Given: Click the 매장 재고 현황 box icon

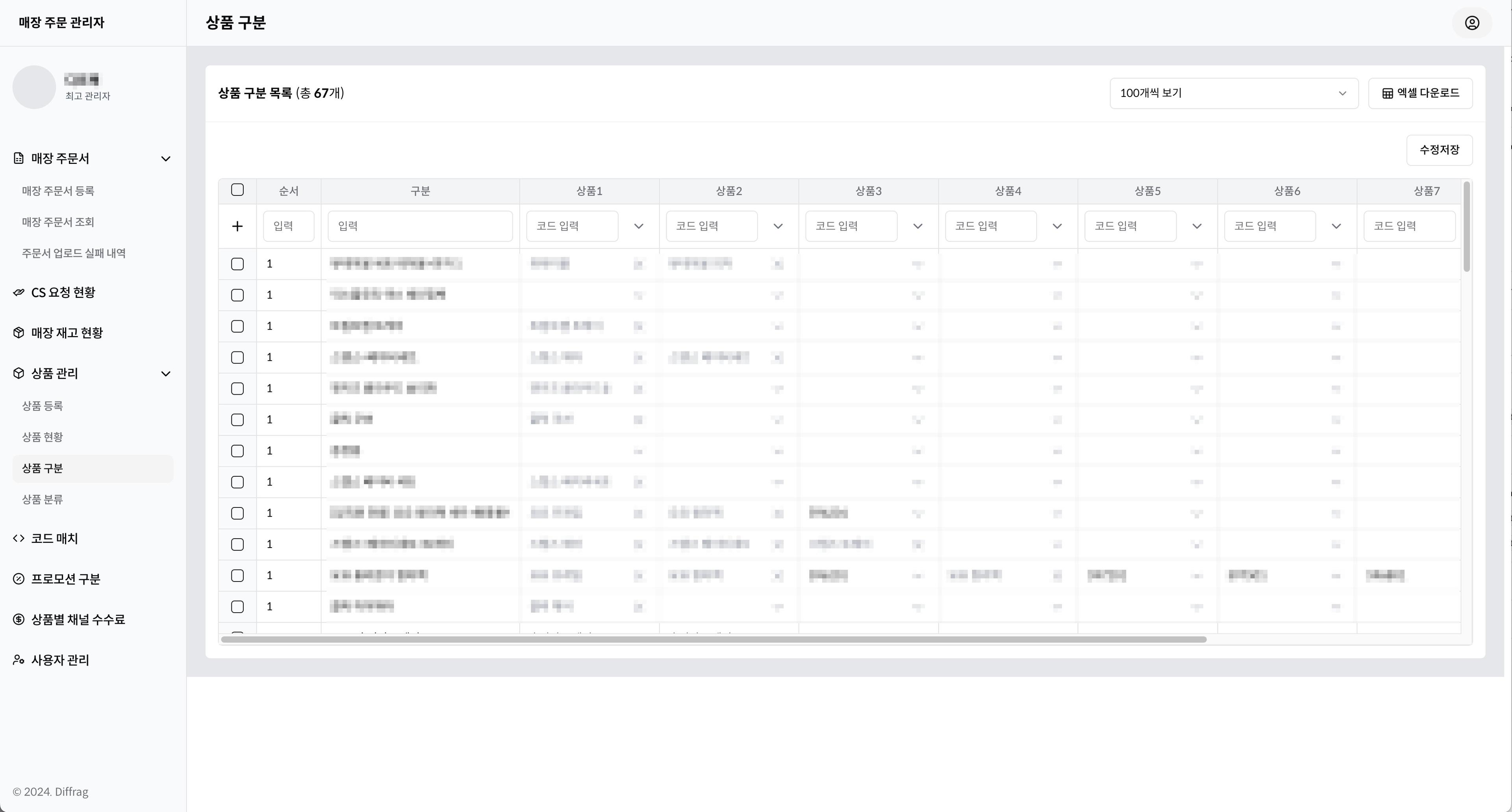Looking at the screenshot, I should click(19, 333).
